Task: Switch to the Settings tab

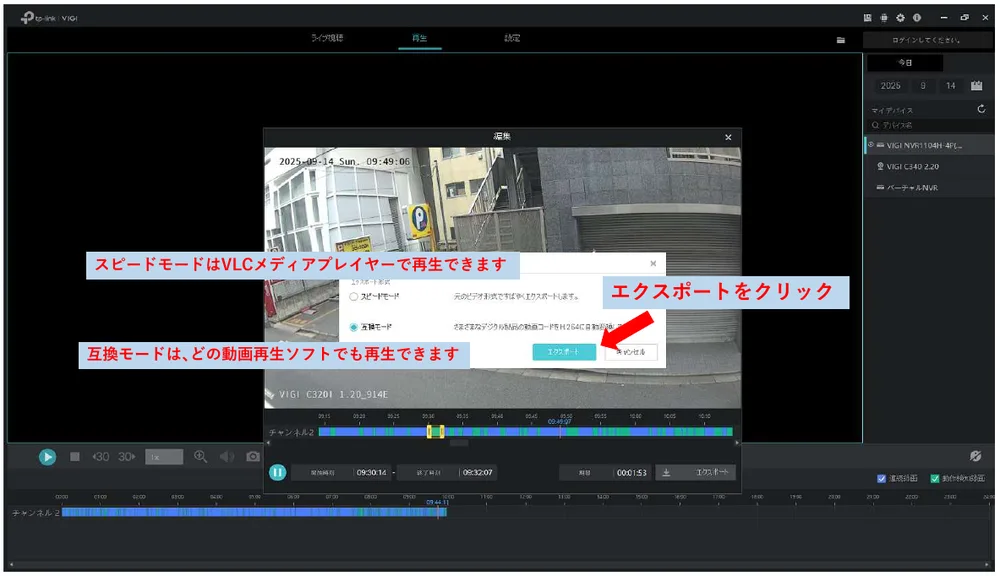Action: pos(512,38)
